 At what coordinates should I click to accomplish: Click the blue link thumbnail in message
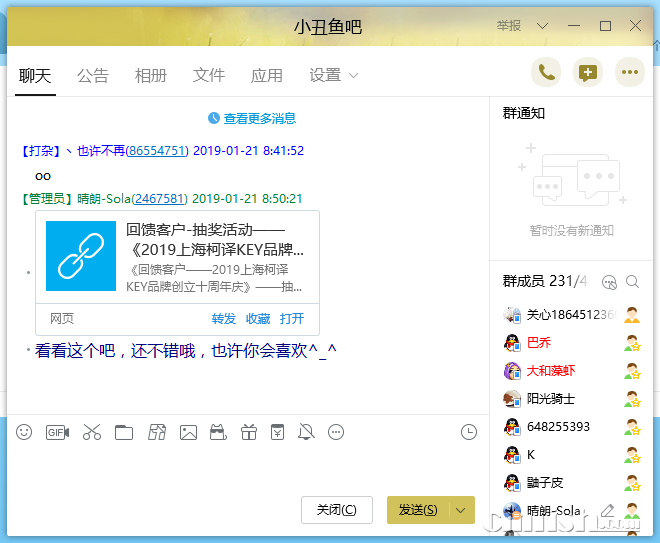point(81,256)
